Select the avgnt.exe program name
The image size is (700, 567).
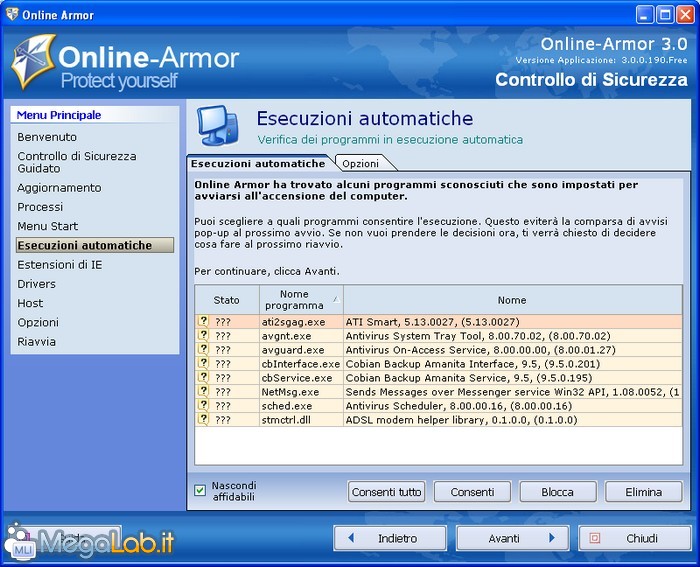pos(287,336)
